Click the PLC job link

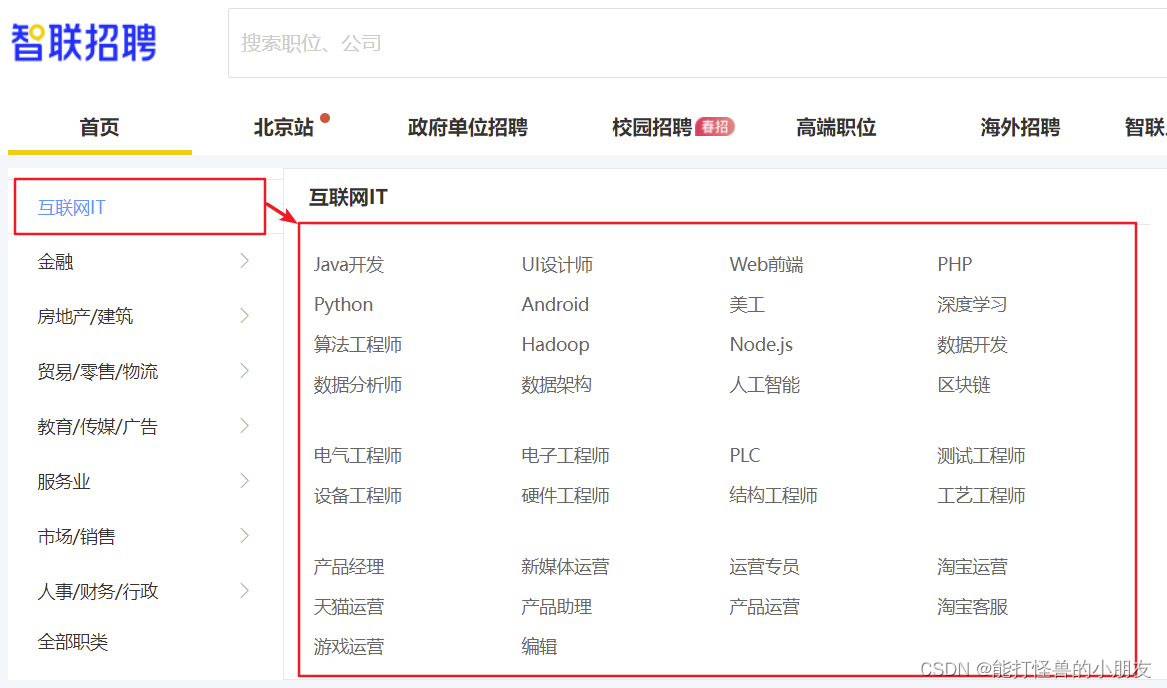(x=745, y=456)
